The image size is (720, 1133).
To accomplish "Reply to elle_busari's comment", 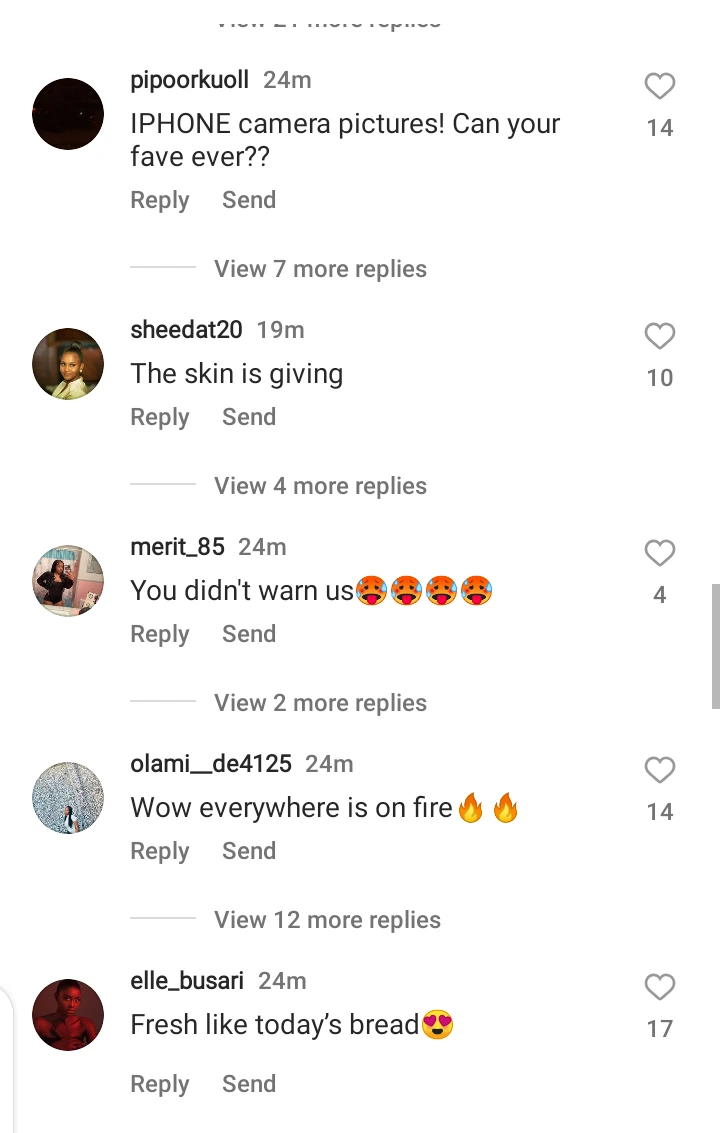I will pyautogui.click(x=160, y=1084).
